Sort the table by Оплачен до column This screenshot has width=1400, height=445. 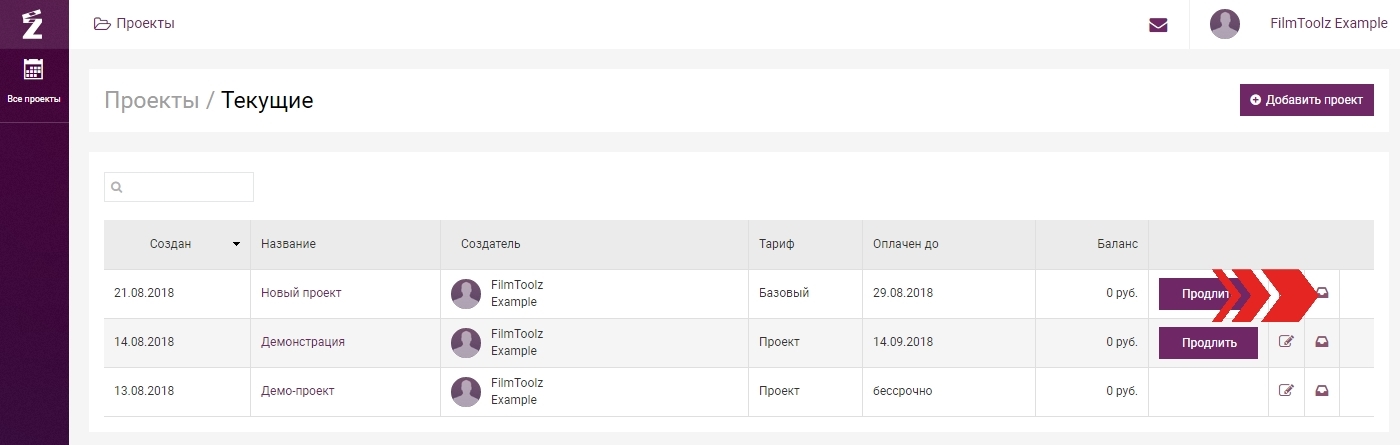905,244
